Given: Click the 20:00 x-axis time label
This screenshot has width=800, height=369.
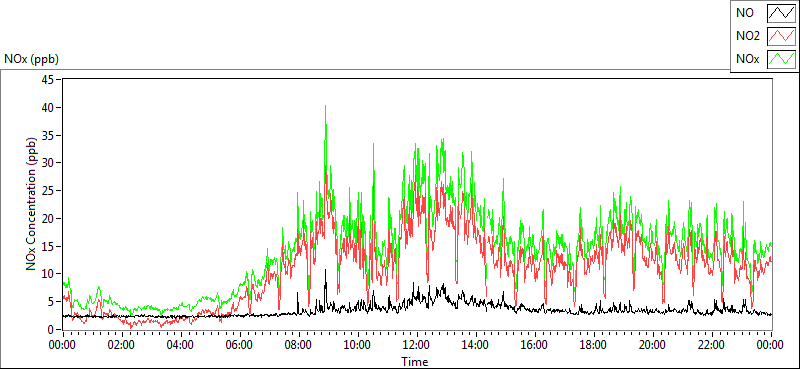Looking at the screenshot, I should tap(653, 345).
